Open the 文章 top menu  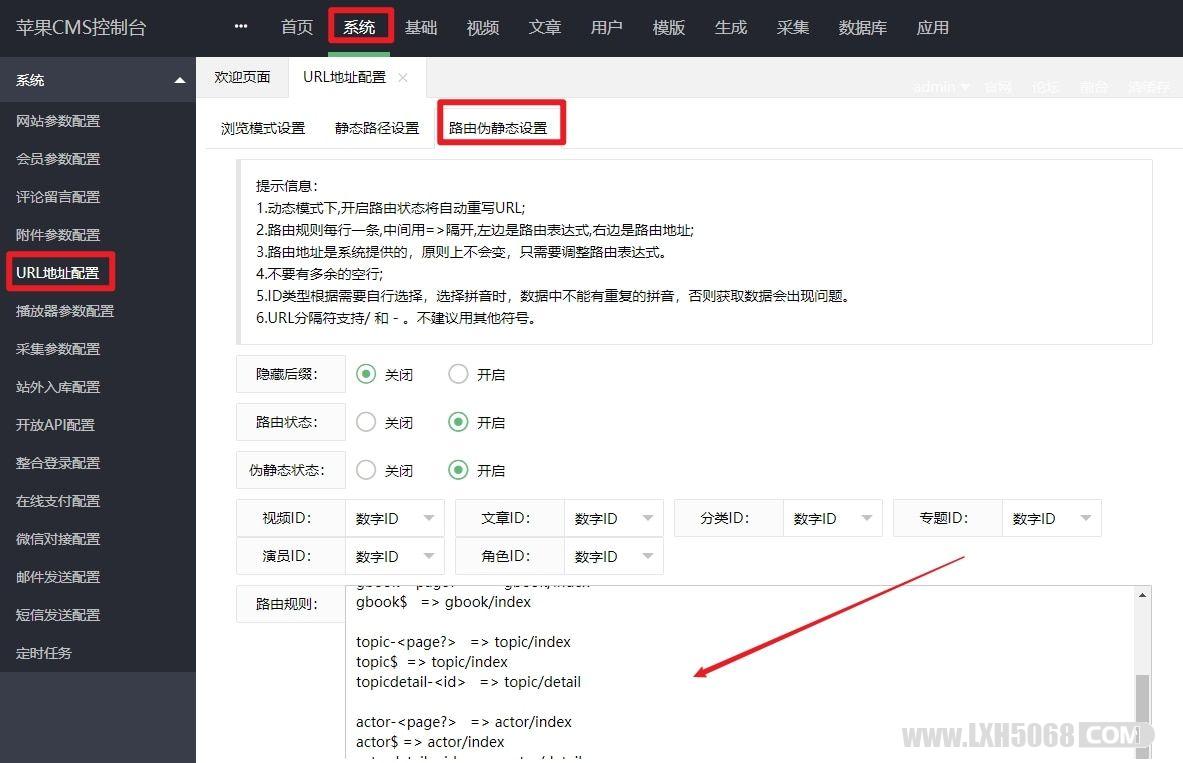[x=545, y=27]
